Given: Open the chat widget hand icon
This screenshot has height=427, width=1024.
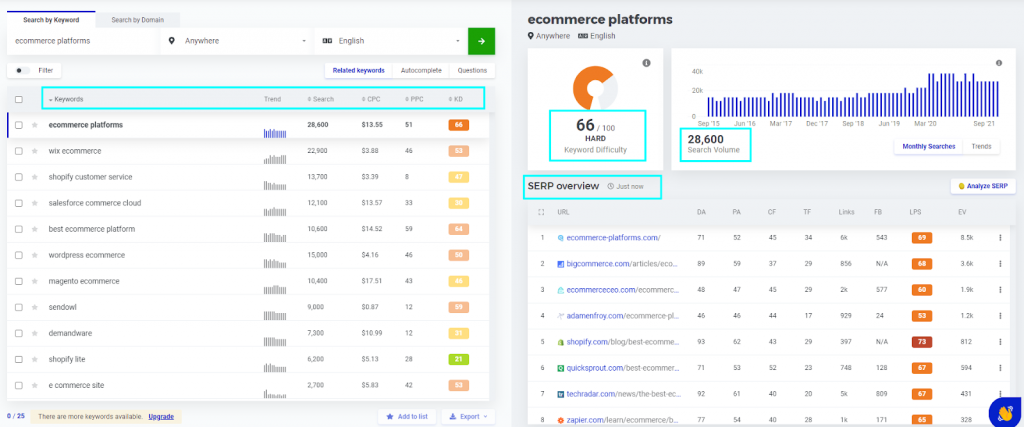Looking at the screenshot, I should pyautogui.click(x=1006, y=412).
